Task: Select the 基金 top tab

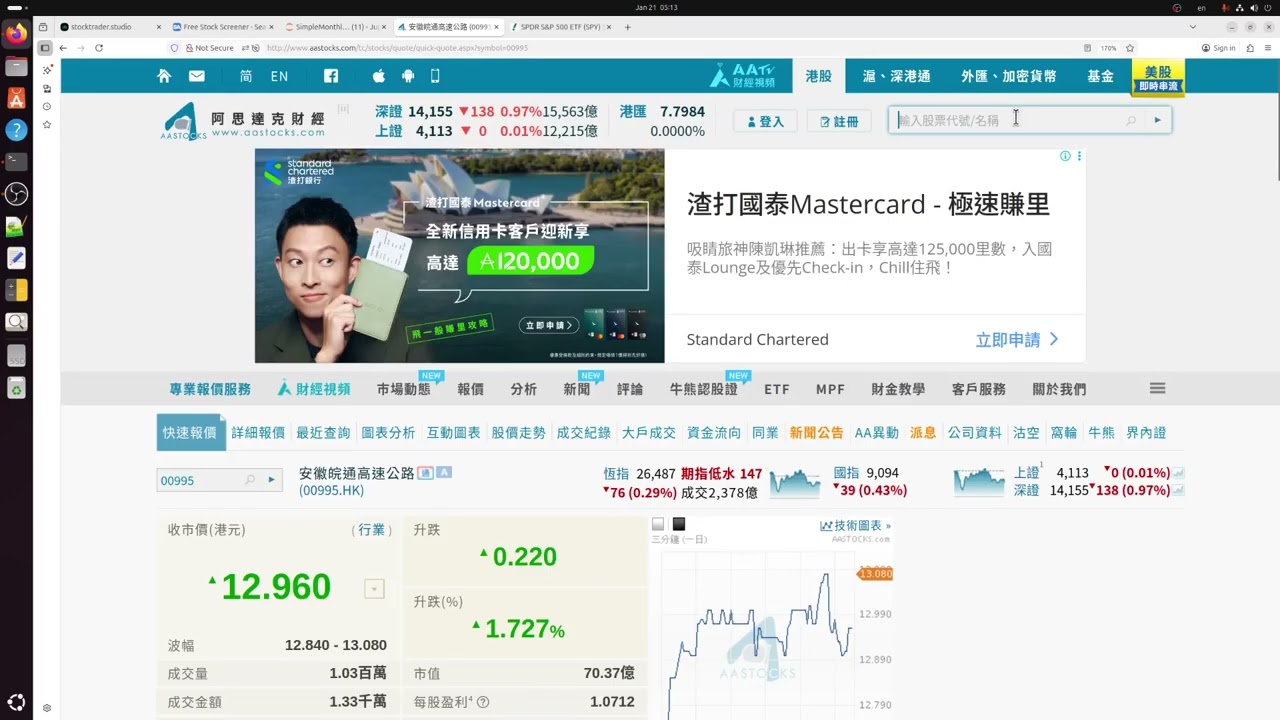Action: (1100, 76)
